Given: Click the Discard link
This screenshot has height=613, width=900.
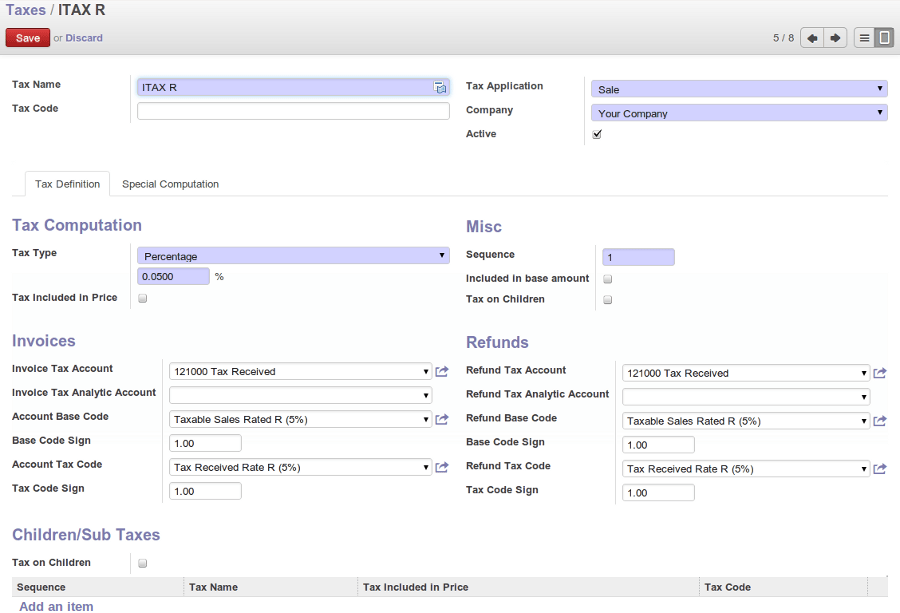Looking at the screenshot, I should 84,37.
